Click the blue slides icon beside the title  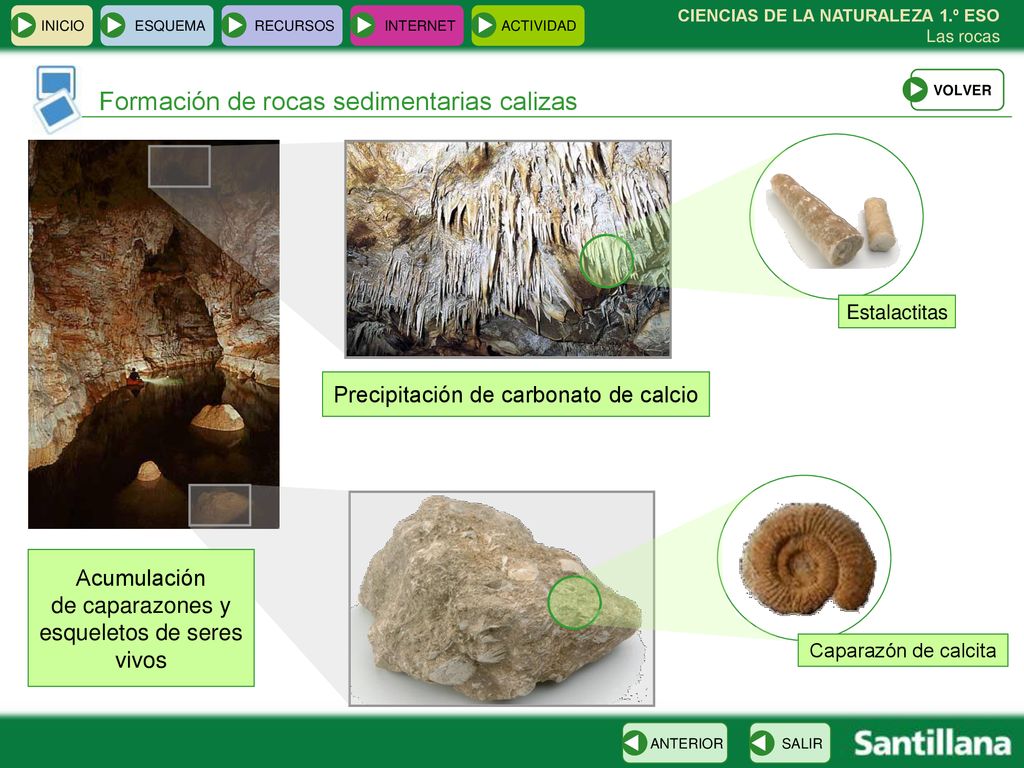[x=57, y=98]
